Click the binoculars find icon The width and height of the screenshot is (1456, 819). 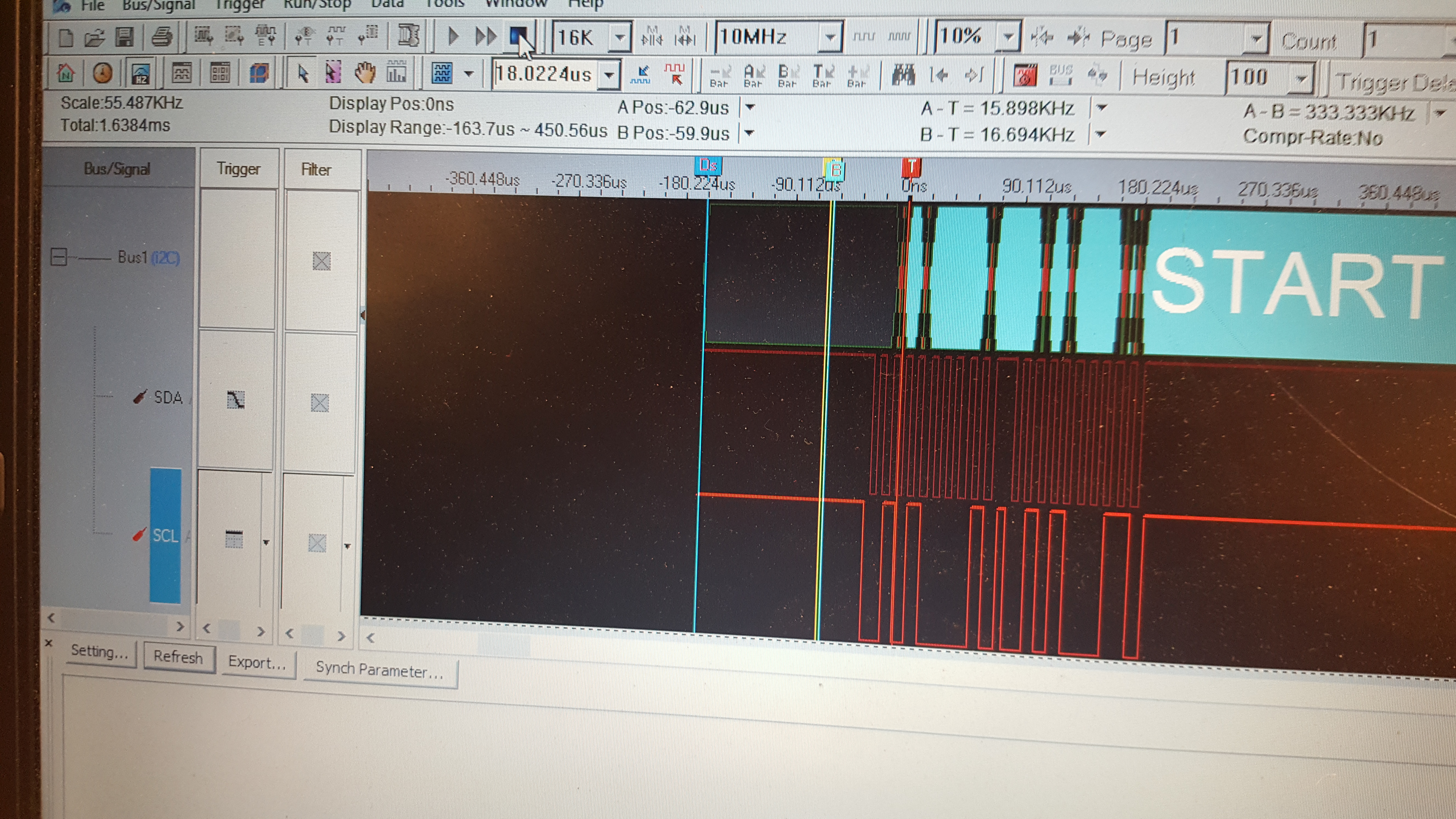click(903, 75)
